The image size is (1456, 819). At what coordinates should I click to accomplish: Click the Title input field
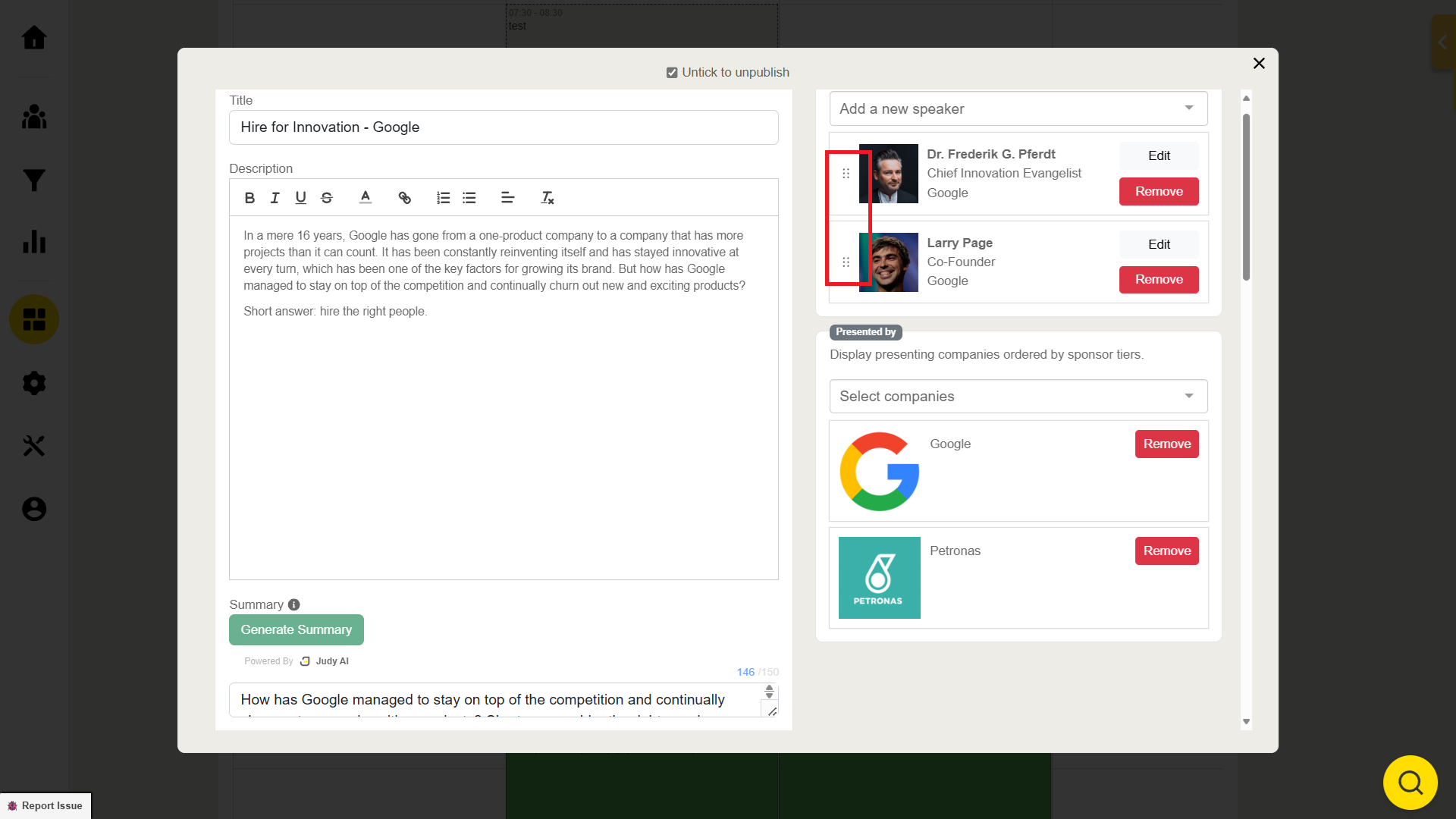pos(504,127)
